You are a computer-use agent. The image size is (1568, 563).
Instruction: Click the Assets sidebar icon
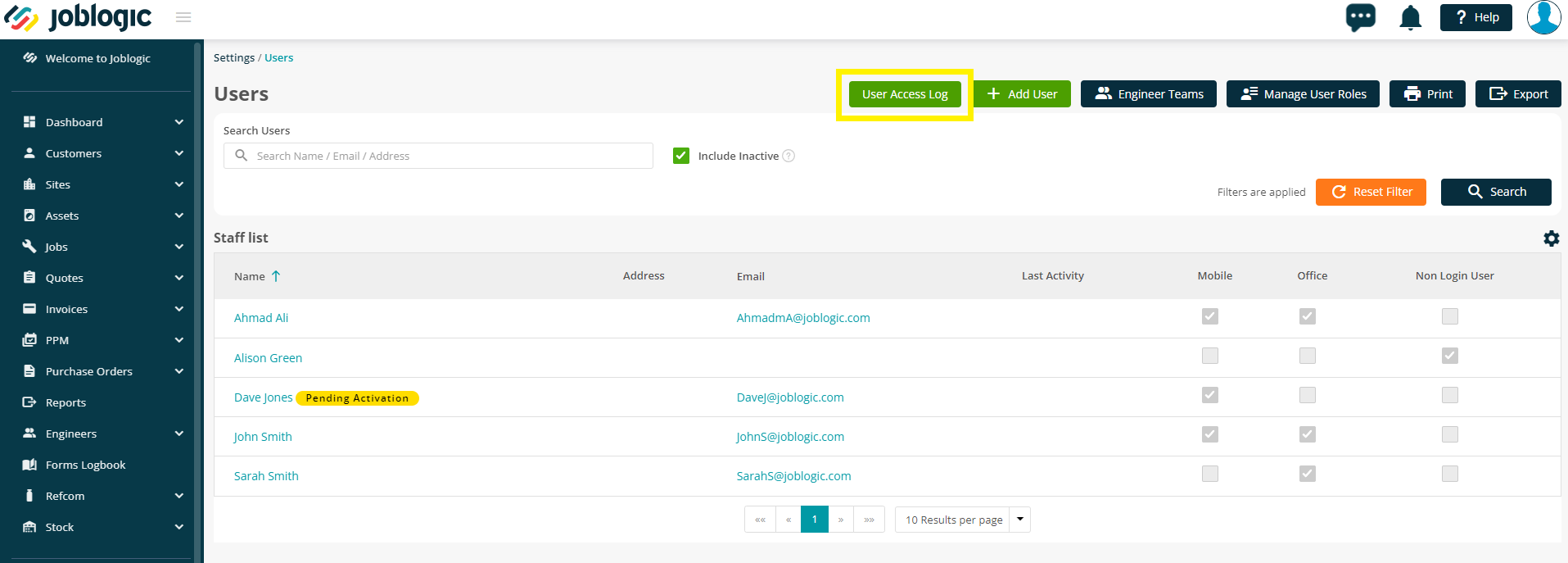29,216
